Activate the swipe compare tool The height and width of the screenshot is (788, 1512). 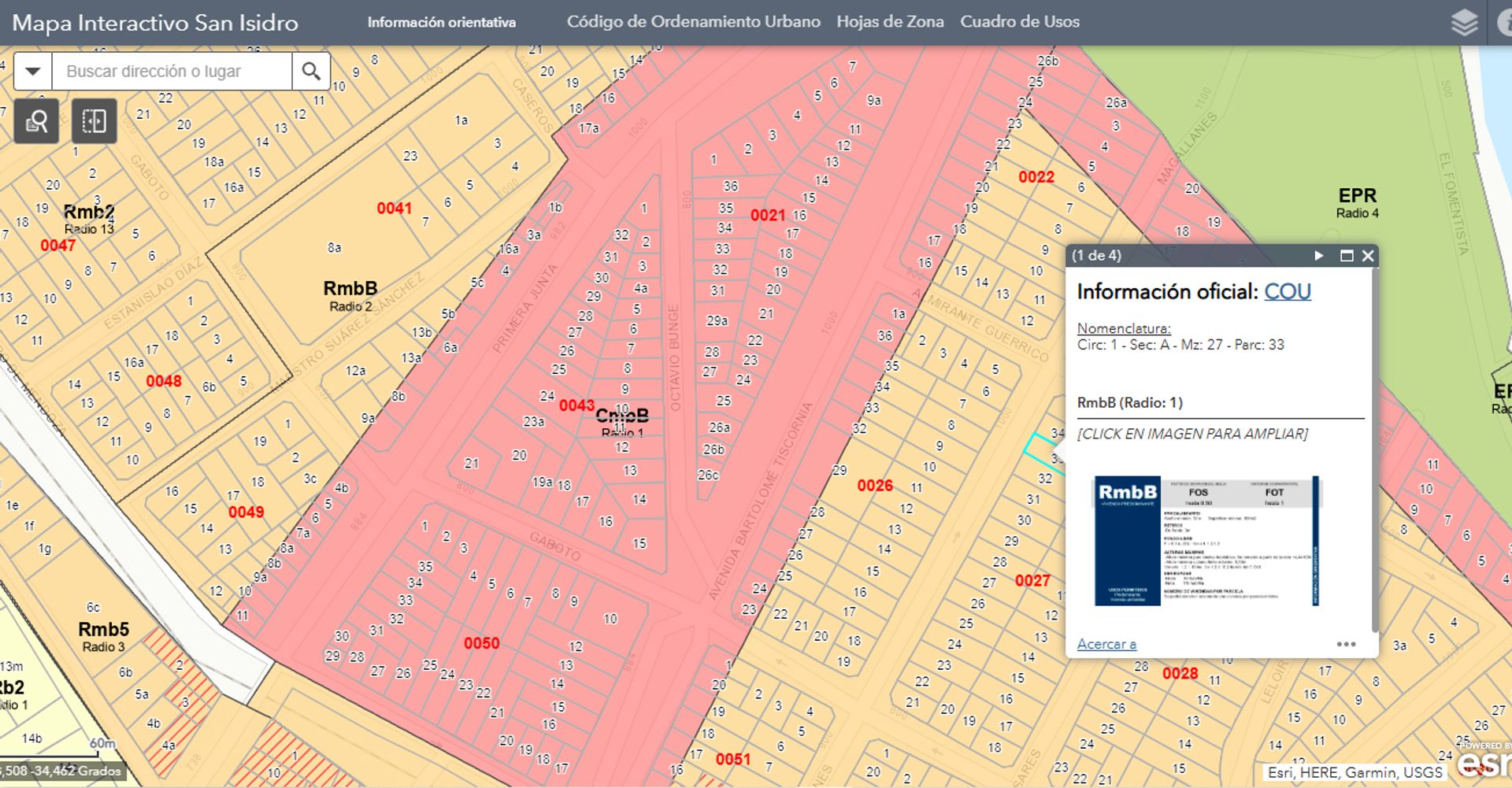click(94, 121)
